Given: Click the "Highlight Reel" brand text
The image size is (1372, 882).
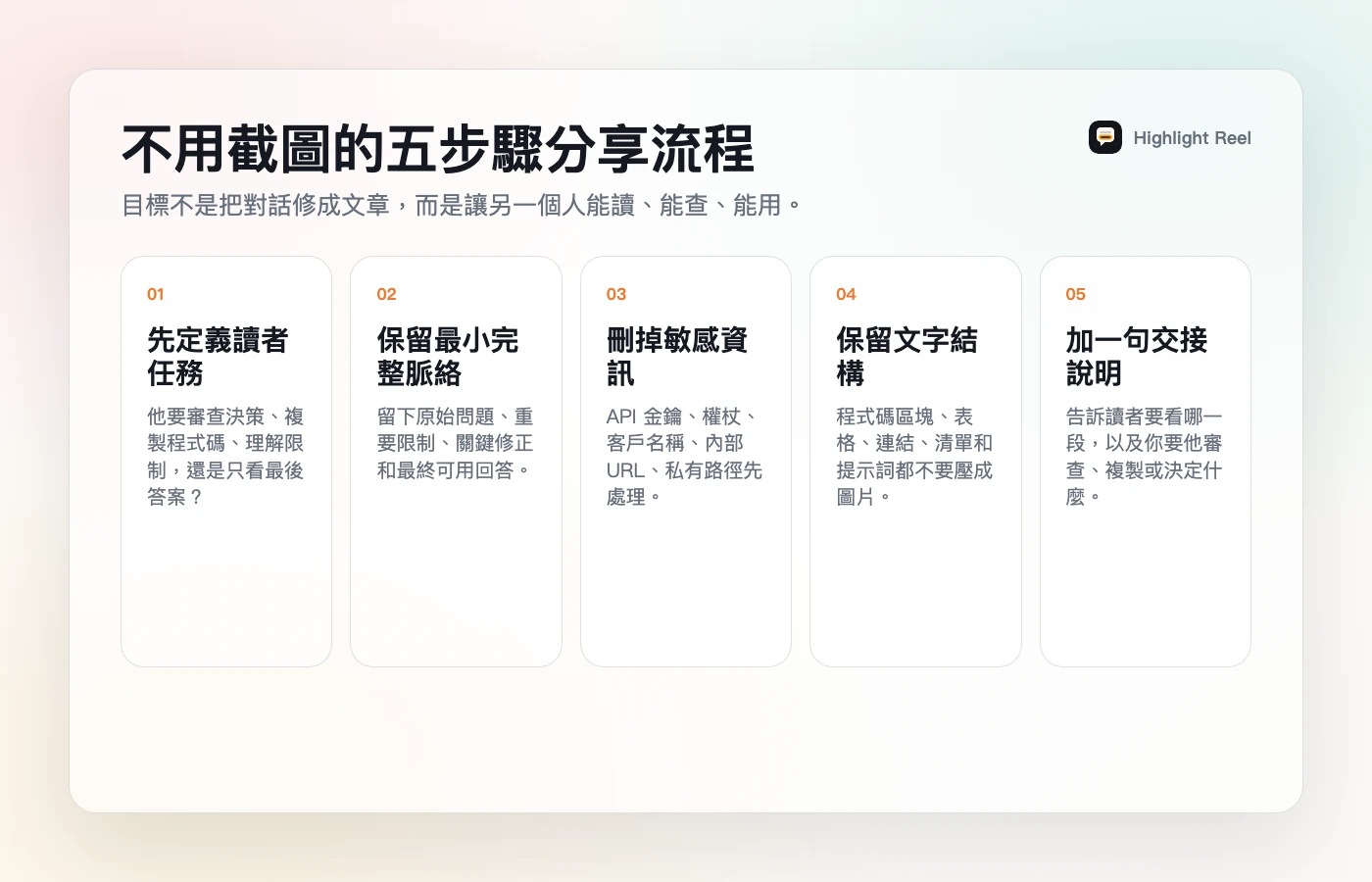Looking at the screenshot, I should click(1192, 138).
